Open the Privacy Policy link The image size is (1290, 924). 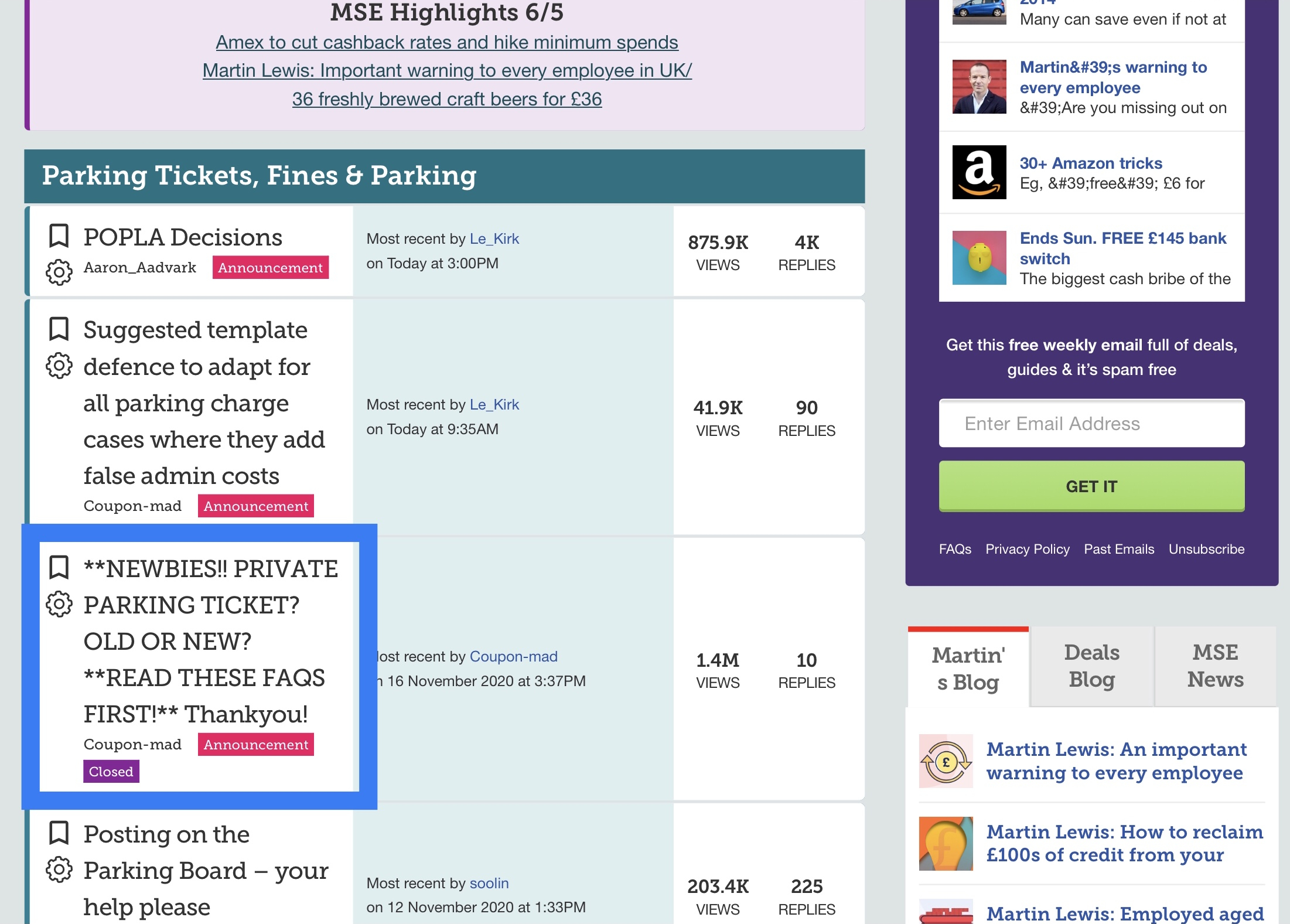1028,549
